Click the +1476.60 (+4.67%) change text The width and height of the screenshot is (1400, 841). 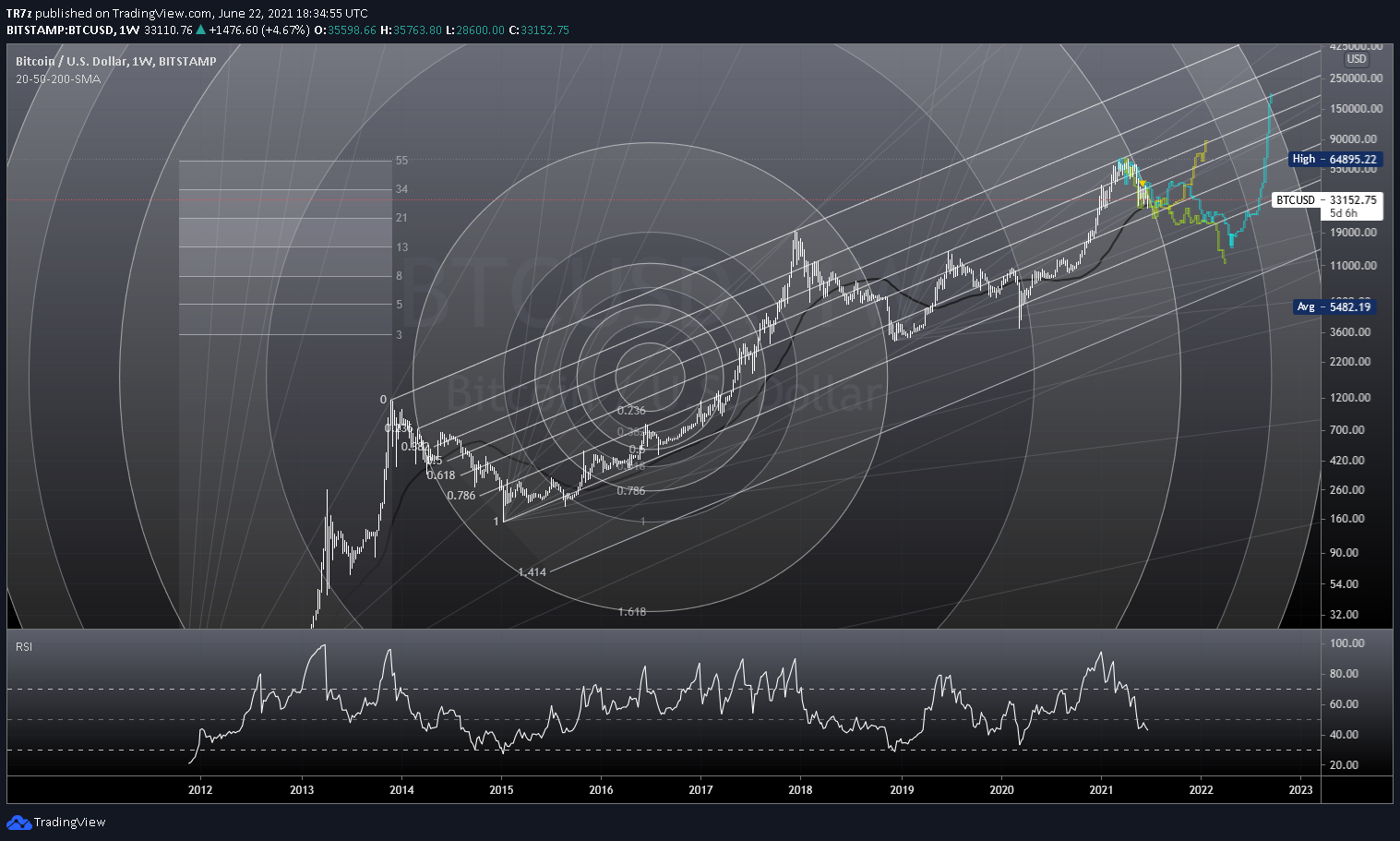pyautogui.click(x=259, y=30)
